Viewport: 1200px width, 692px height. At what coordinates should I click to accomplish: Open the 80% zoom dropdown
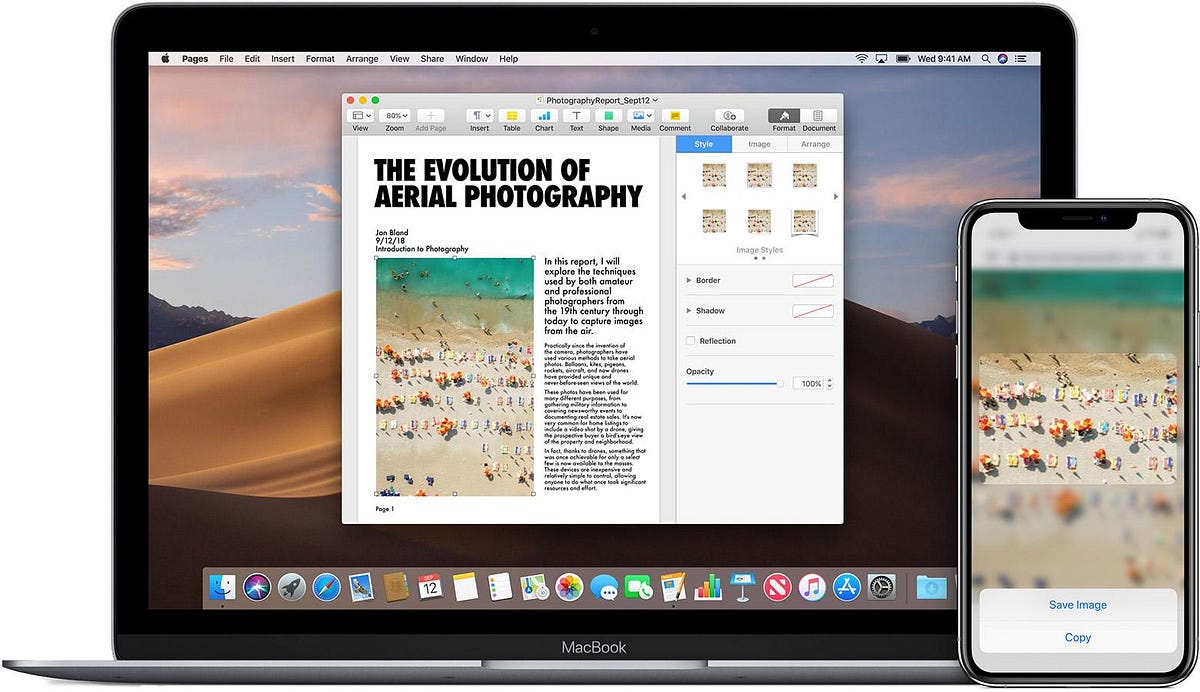(394, 114)
